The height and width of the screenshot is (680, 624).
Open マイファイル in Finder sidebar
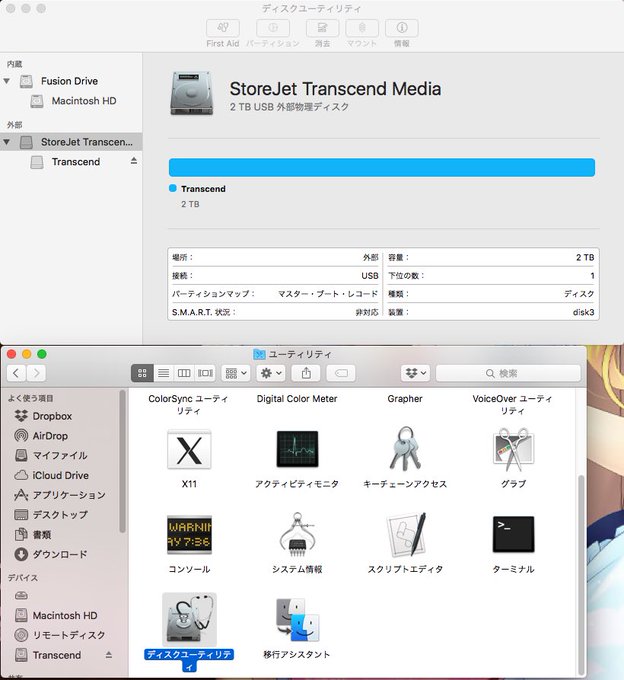click(x=51, y=455)
